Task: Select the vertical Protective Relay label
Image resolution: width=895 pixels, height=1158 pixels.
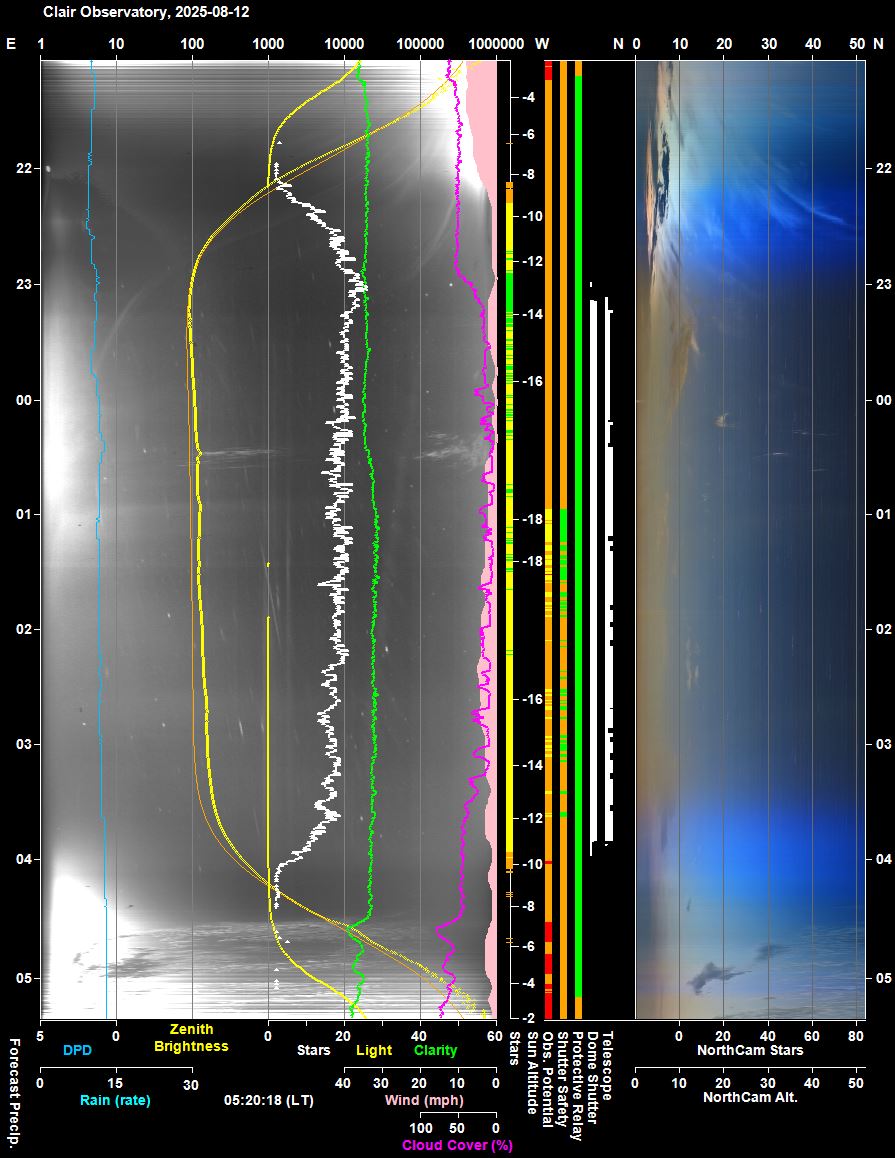Action: (x=576, y=1085)
